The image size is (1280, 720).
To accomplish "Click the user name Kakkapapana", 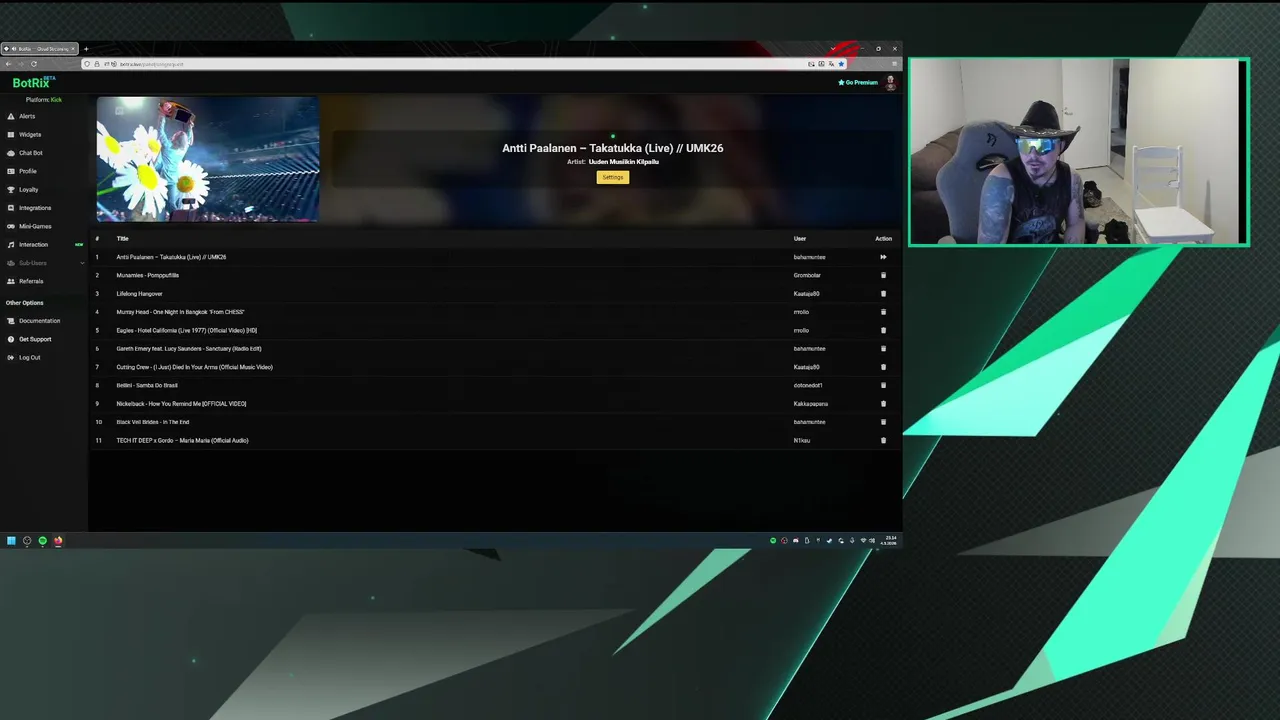I will pos(811,404).
